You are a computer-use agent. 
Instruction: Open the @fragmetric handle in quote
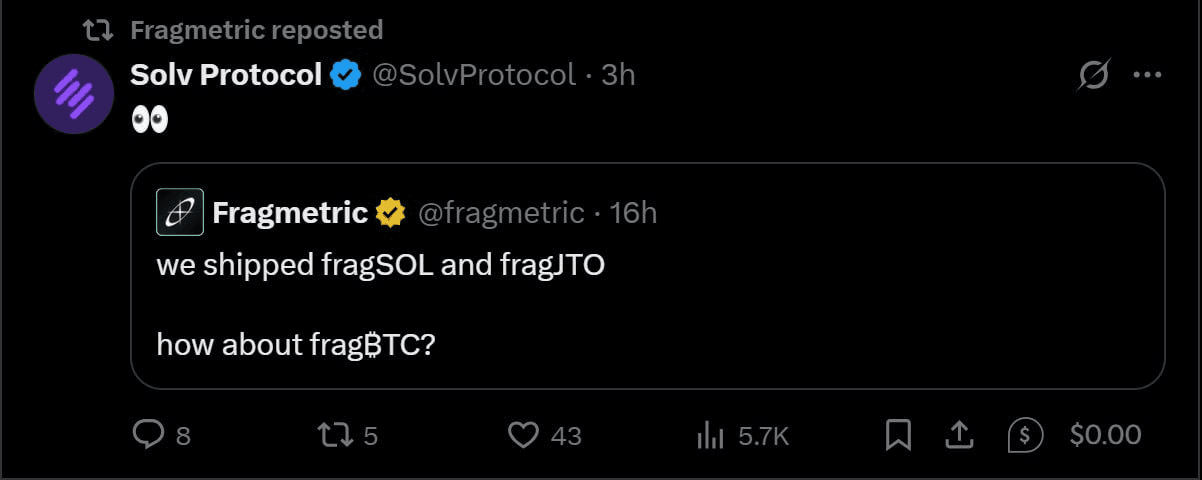pos(500,213)
